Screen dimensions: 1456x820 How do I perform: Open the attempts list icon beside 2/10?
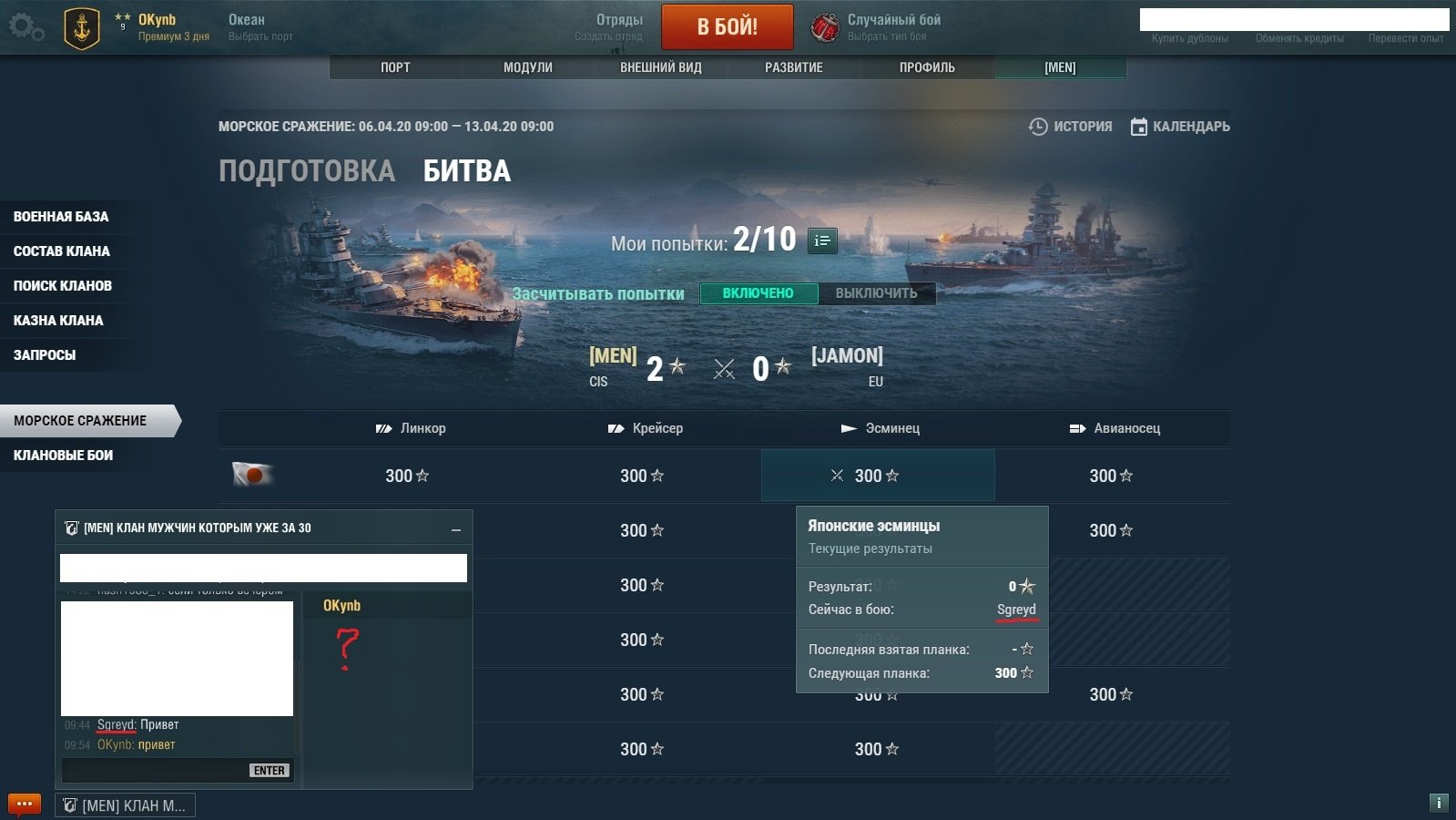coord(822,241)
